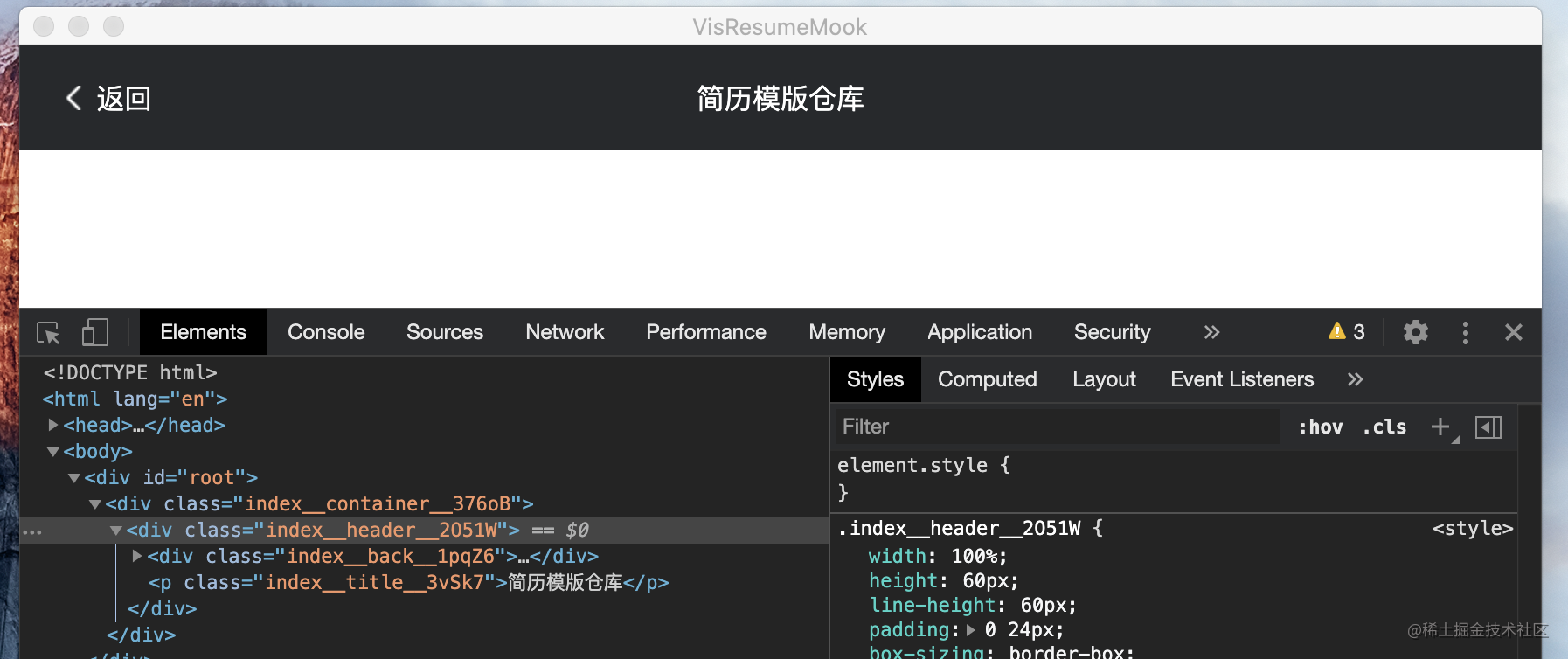The width and height of the screenshot is (1568, 659).
Task: Open the DevTools three-dot customize menu
Action: point(1465,332)
